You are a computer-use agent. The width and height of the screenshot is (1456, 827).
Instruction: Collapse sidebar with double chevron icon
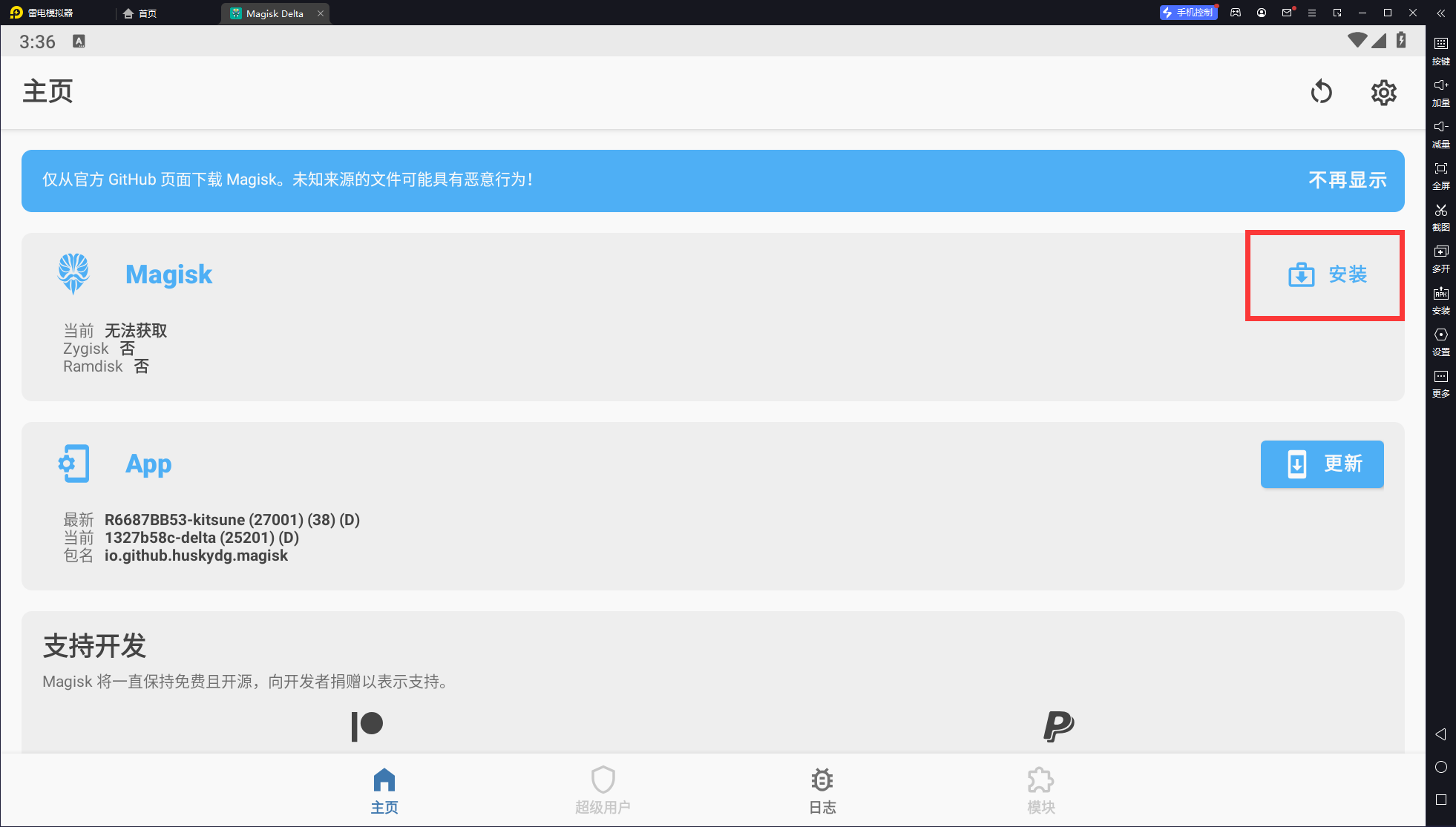(1441, 13)
